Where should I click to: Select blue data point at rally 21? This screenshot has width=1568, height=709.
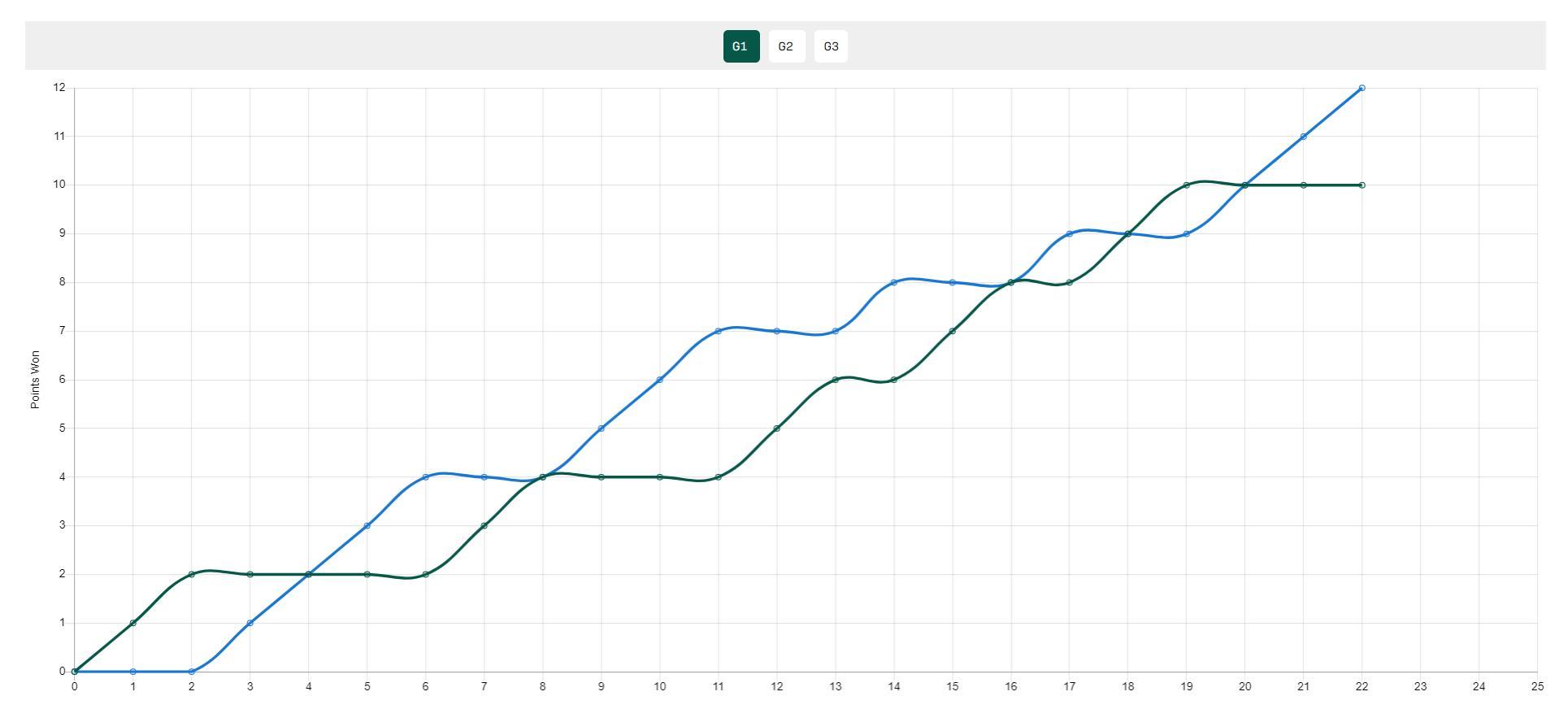(x=1303, y=137)
